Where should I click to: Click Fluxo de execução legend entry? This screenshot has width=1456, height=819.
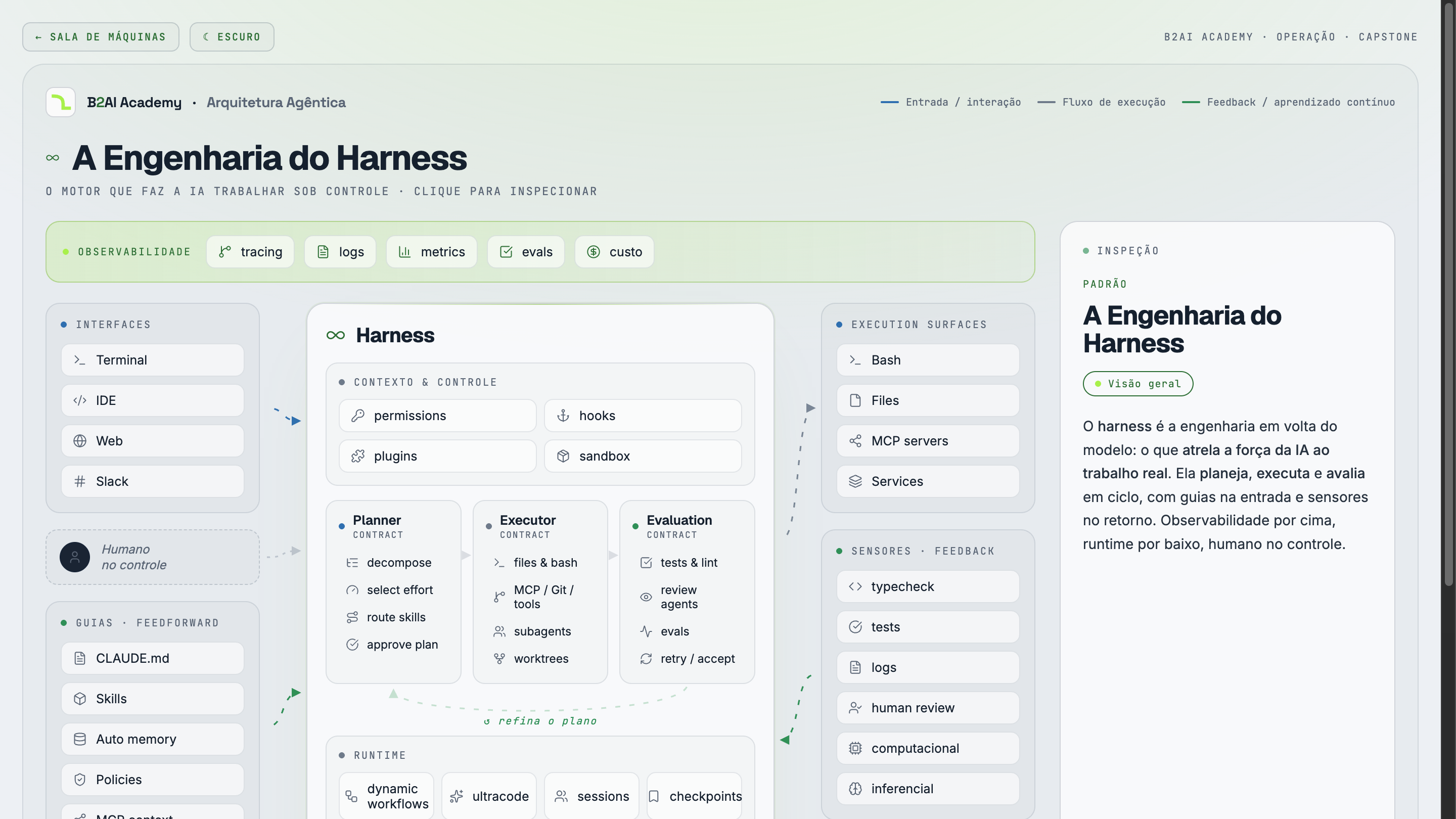[x=1102, y=102]
